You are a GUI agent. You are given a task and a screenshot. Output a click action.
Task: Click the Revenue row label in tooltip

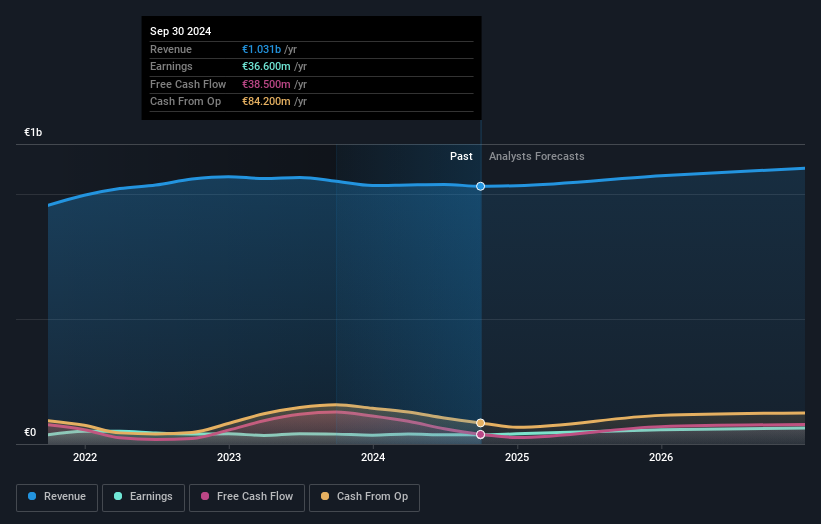[x=171, y=49]
